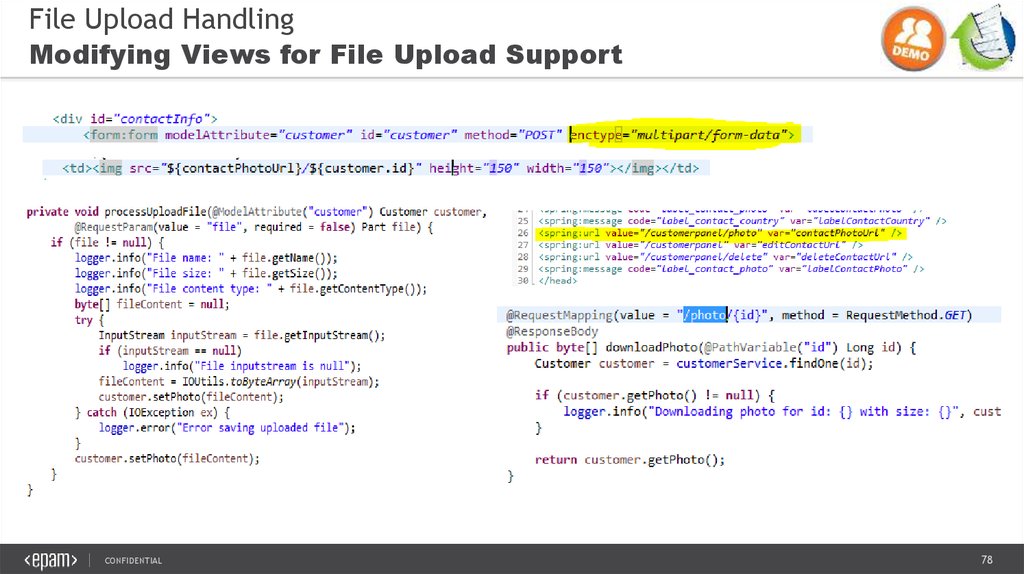Viewport: 1024px width, 574px height.
Task: Click method="POST" attribute in form tag
Action: (513, 135)
